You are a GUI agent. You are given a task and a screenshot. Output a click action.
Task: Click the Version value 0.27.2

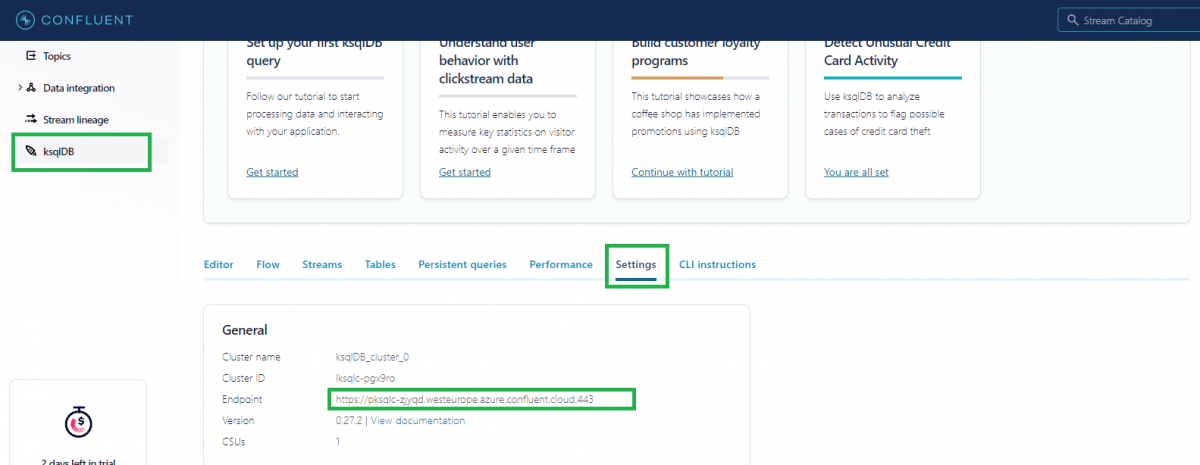349,421
